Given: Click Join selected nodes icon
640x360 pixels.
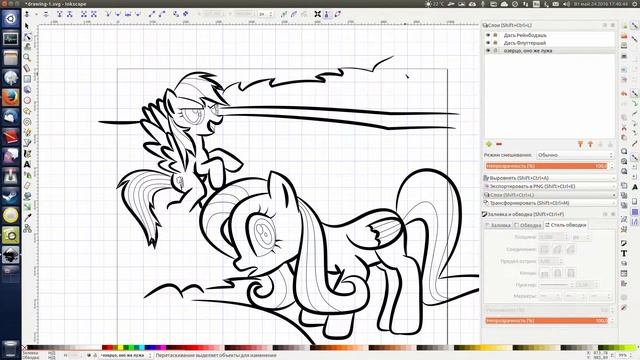Looking at the screenshot, I should (x=60, y=14).
